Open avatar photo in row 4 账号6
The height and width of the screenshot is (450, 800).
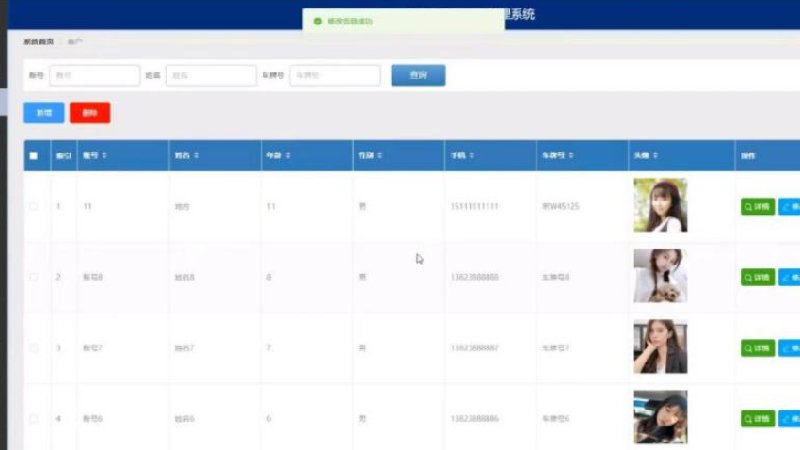coord(660,417)
